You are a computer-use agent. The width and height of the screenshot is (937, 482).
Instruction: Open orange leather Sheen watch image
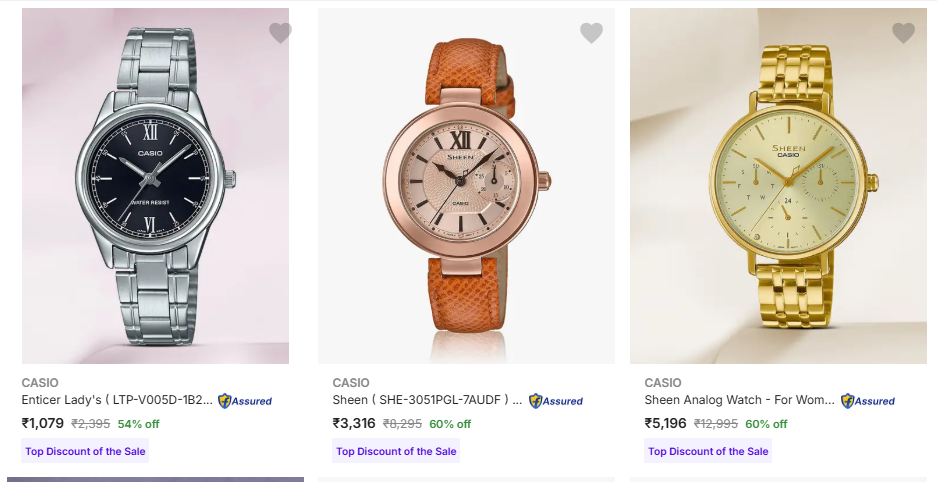click(466, 185)
